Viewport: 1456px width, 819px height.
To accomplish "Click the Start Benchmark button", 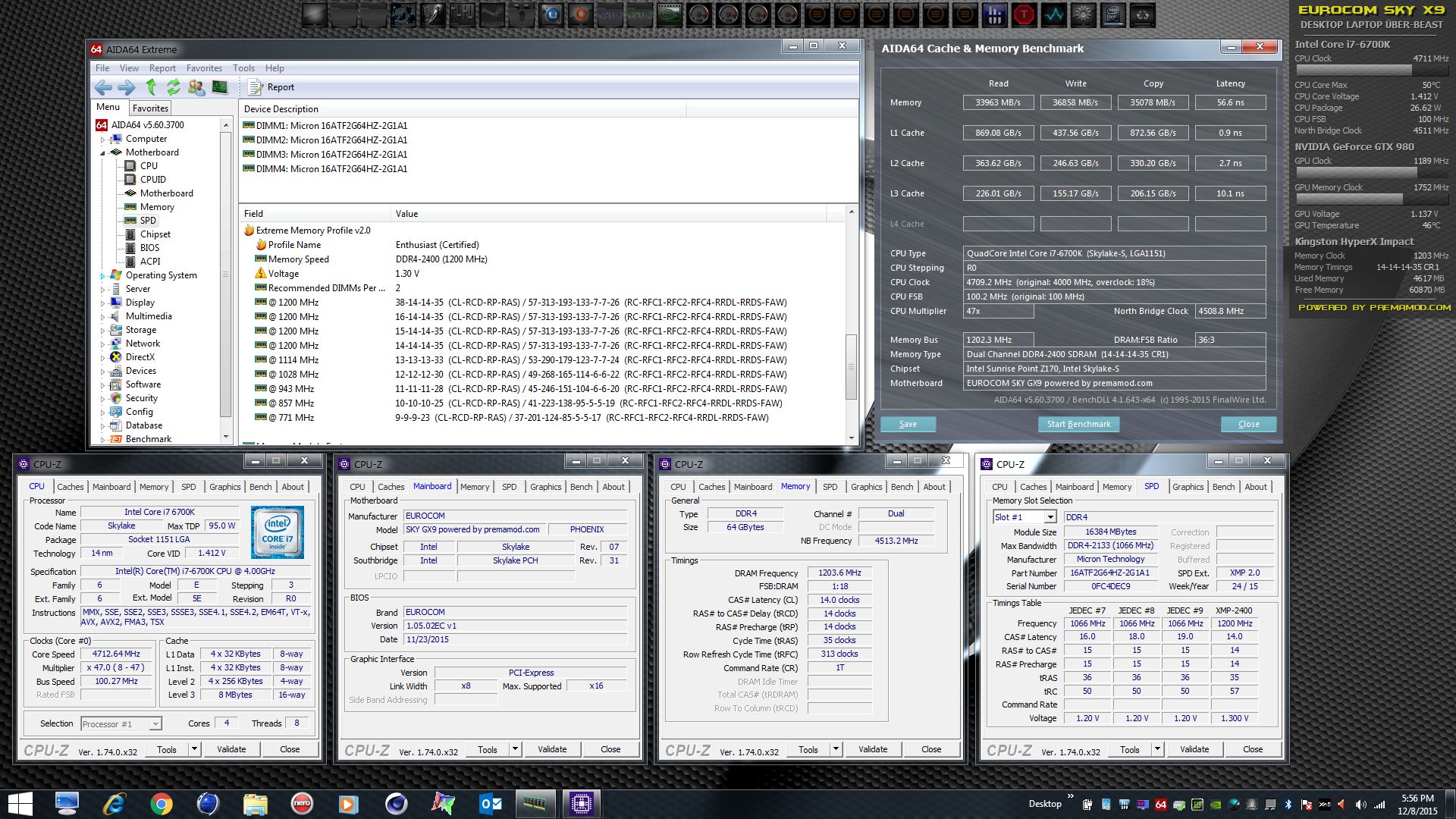I will (1078, 425).
